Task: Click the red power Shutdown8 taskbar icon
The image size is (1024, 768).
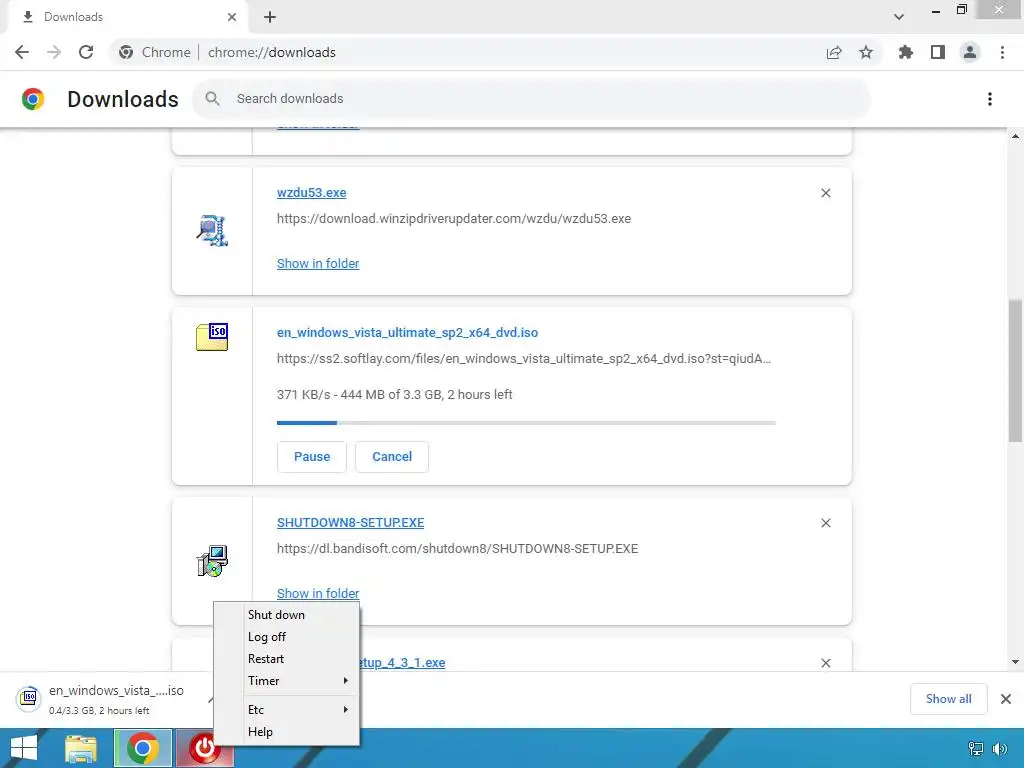Action: 204,748
